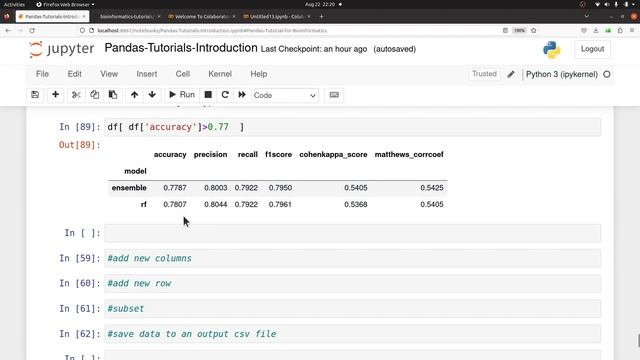The width and height of the screenshot is (640, 360).
Task: Rename notebook title Pandas-Tutorials-Introduction
Action: [x=181, y=48]
